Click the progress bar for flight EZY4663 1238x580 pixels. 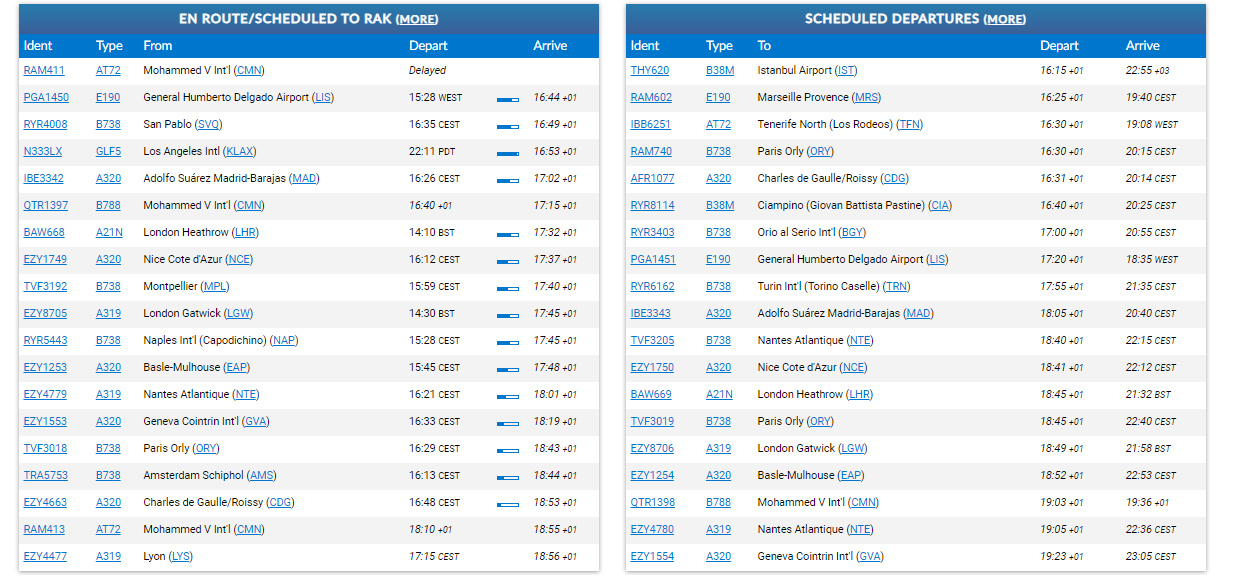508,504
